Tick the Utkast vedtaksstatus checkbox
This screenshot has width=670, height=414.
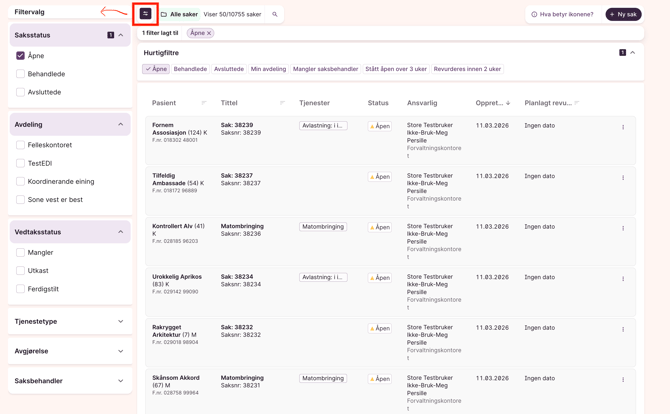click(20, 271)
